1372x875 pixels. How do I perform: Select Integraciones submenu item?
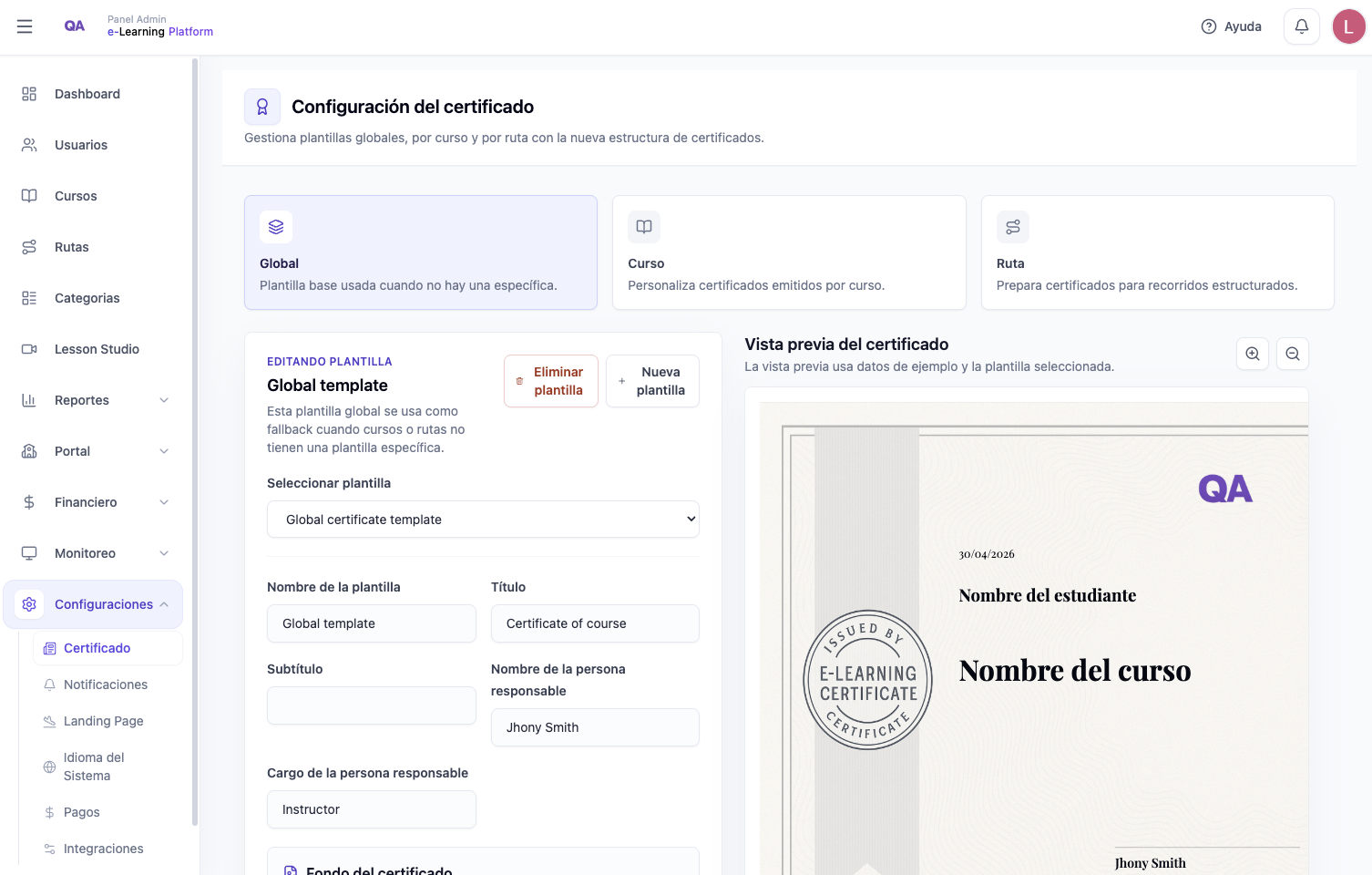(x=108, y=849)
